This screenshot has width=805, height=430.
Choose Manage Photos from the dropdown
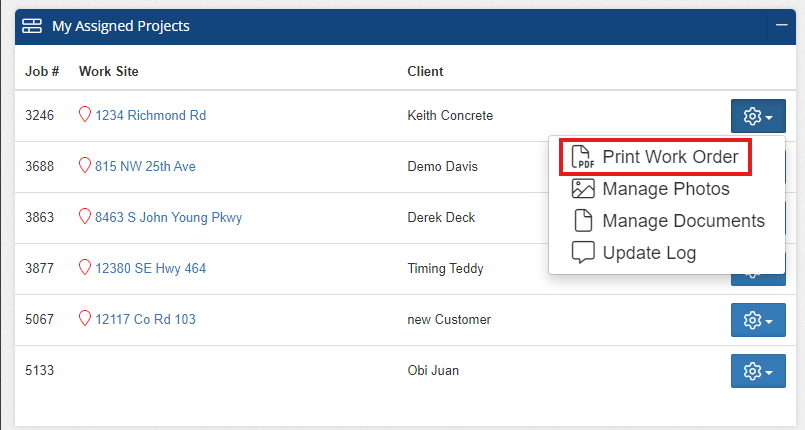click(666, 189)
